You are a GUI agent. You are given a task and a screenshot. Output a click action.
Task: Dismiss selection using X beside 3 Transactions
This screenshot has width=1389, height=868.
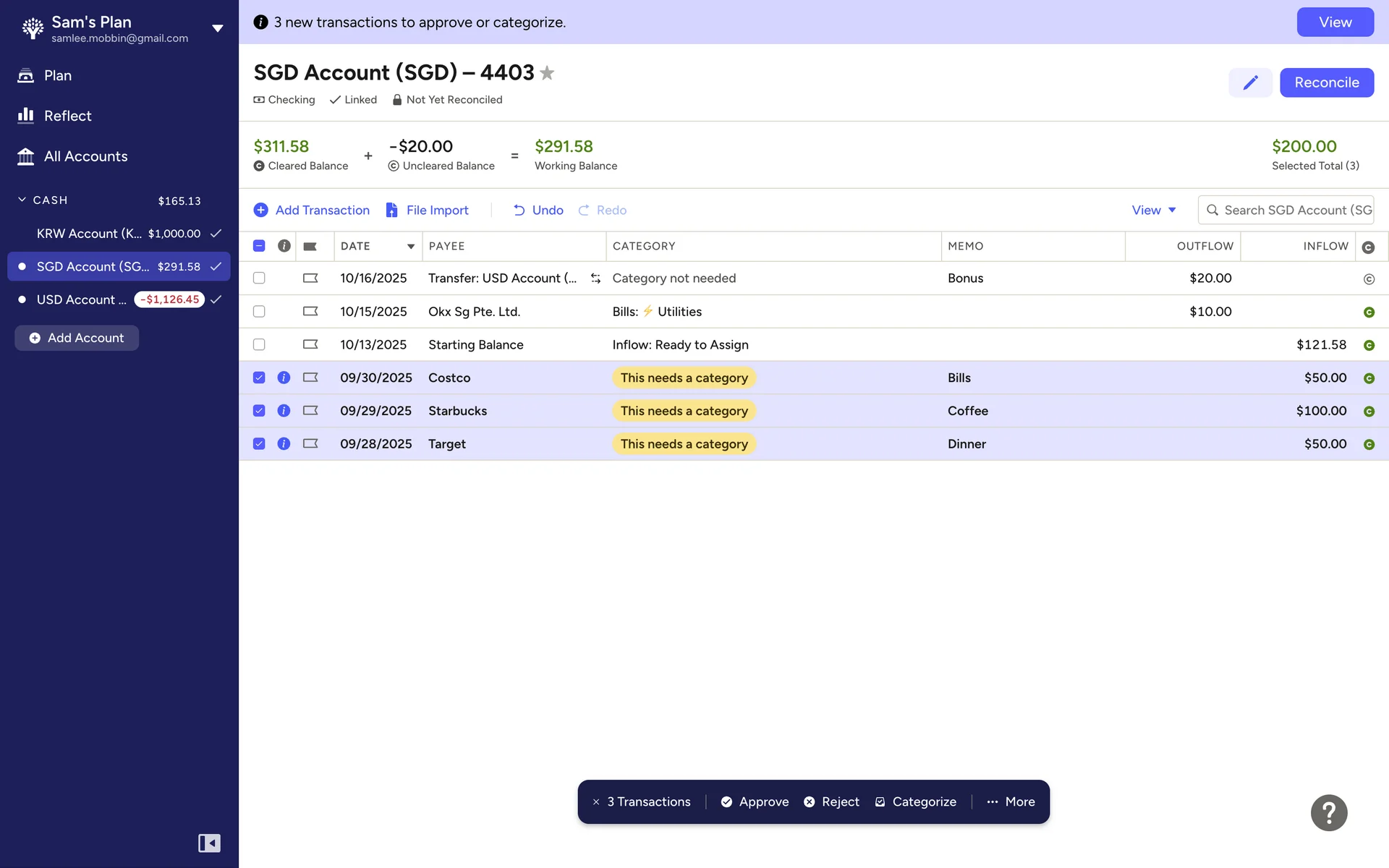tap(596, 802)
